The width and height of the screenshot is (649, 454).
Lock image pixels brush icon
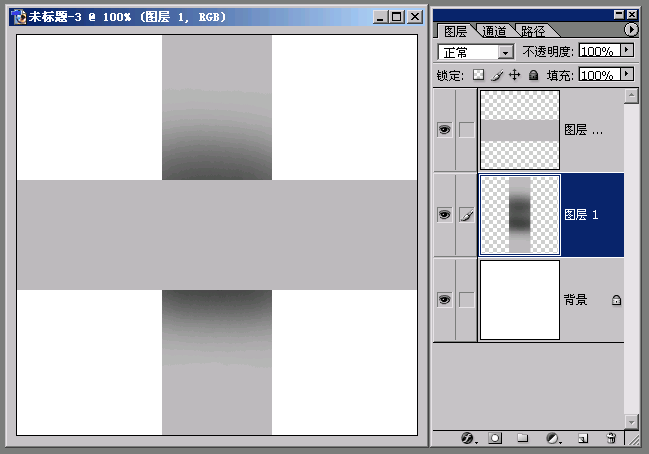coord(497,75)
